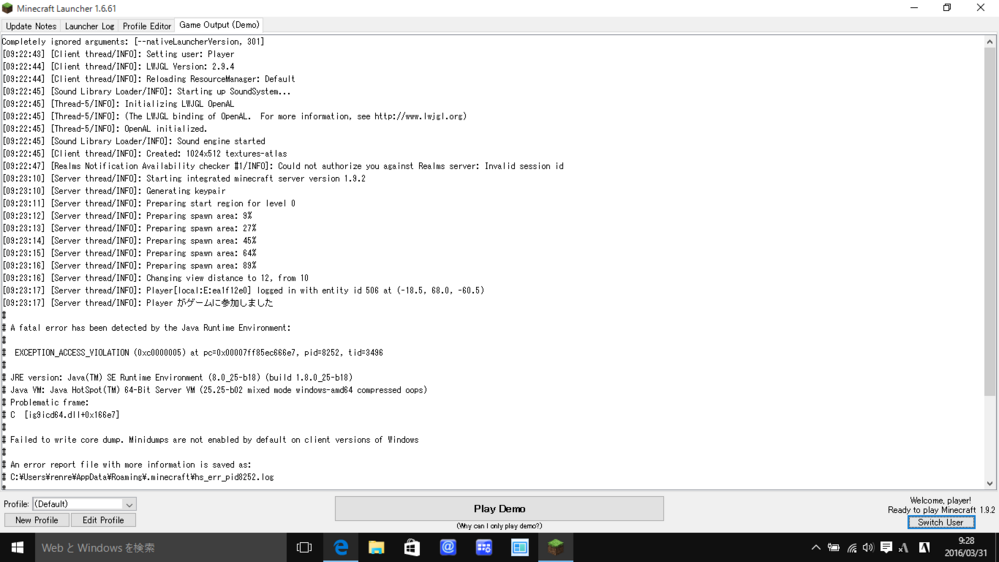
Task: Click "Why can I only play demo?" link
Action: click(499, 526)
